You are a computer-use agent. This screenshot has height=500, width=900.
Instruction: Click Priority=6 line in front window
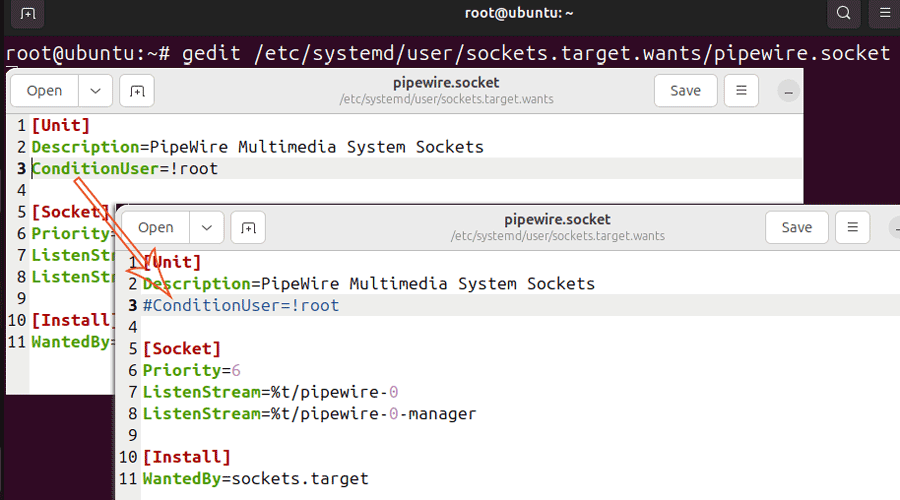[x=192, y=370]
